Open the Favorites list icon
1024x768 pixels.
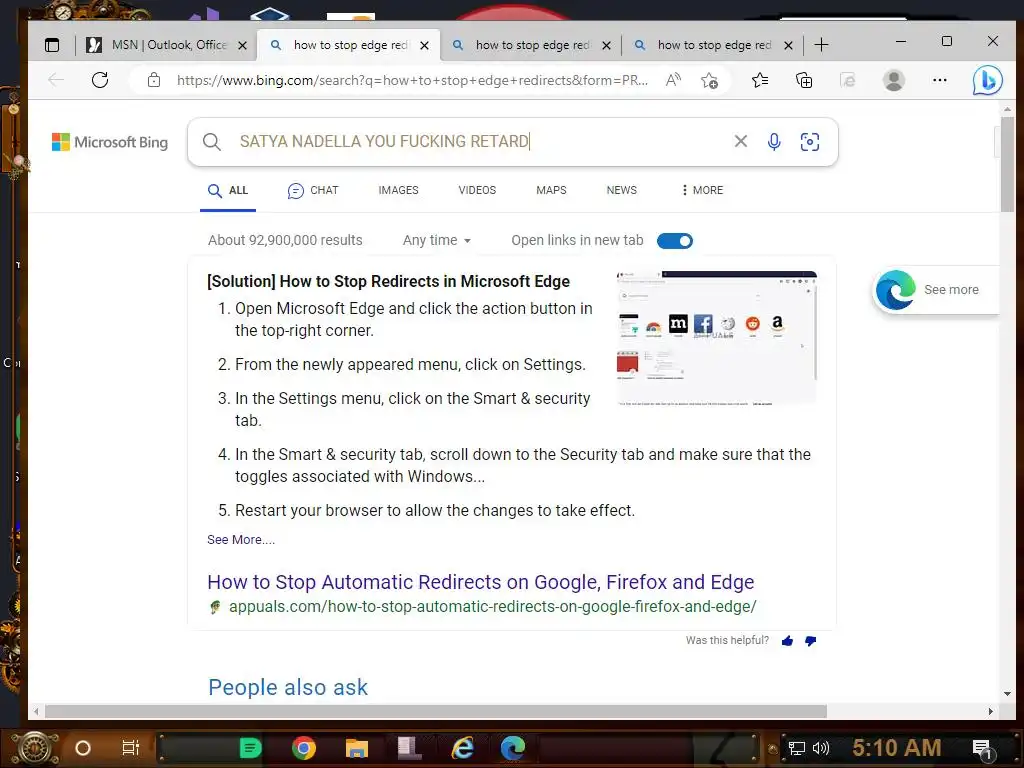[x=760, y=80]
